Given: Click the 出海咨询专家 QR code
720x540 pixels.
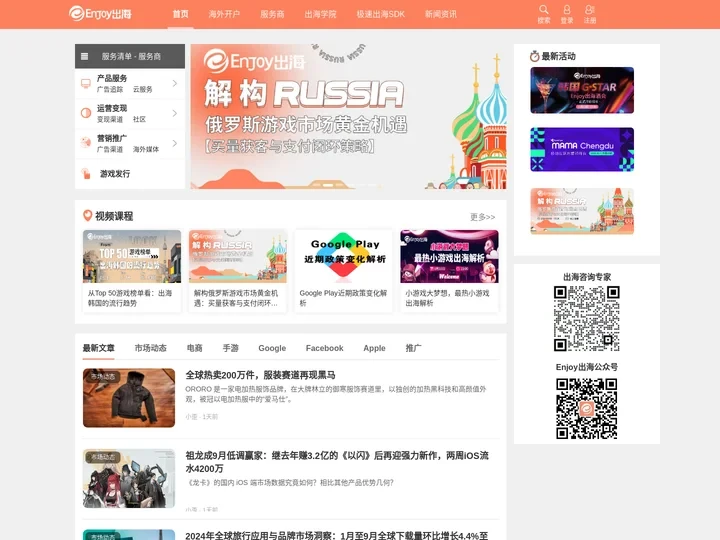Looking at the screenshot, I should pos(586,318).
